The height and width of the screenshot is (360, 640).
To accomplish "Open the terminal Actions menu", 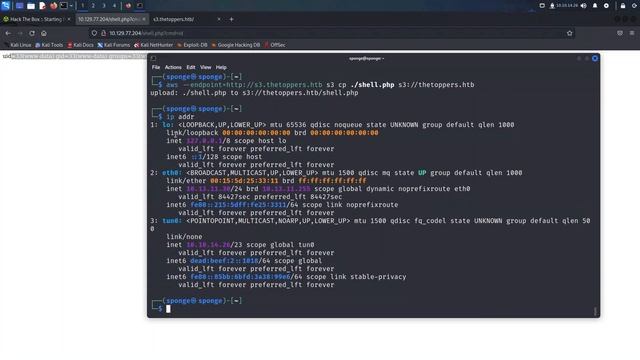I will [x=173, y=67].
